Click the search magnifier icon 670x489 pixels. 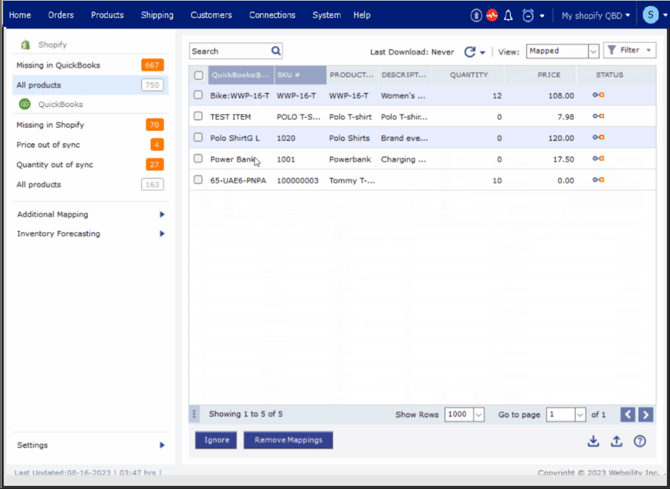(276, 51)
